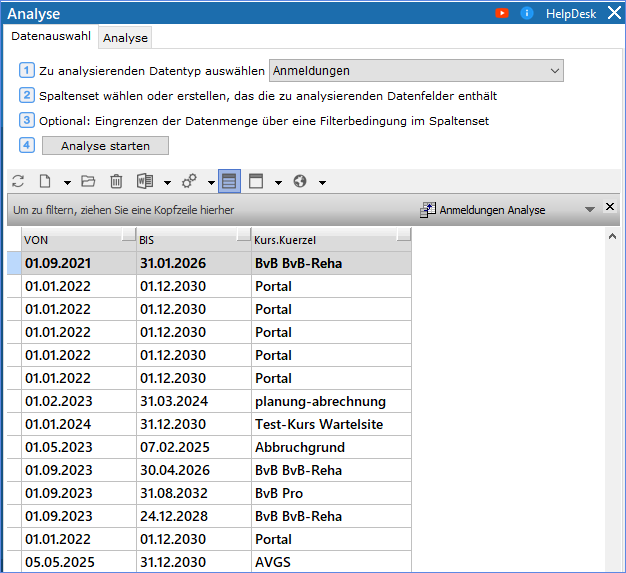This screenshot has width=626, height=573.
Task: Toggle the window layout view icon
Action: click(256, 181)
